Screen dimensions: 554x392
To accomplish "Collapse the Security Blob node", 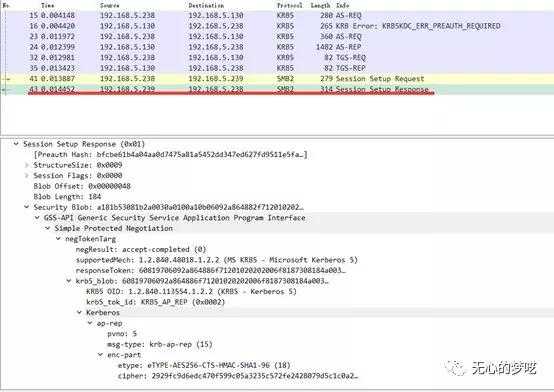I will (x=26, y=207).
